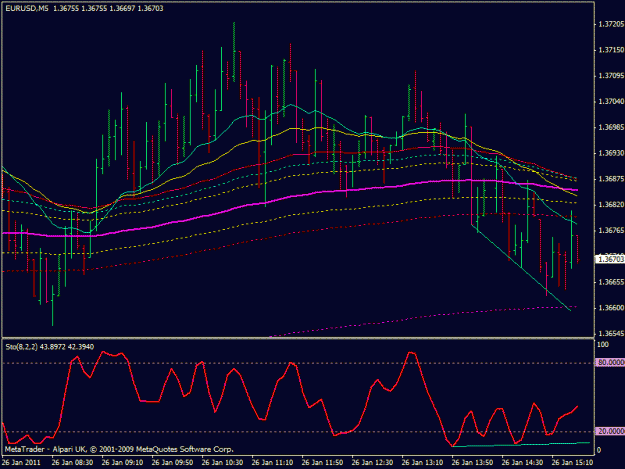Select the green descending trendline on price chart
This screenshot has height=469, width=625.
(x=521, y=267)
